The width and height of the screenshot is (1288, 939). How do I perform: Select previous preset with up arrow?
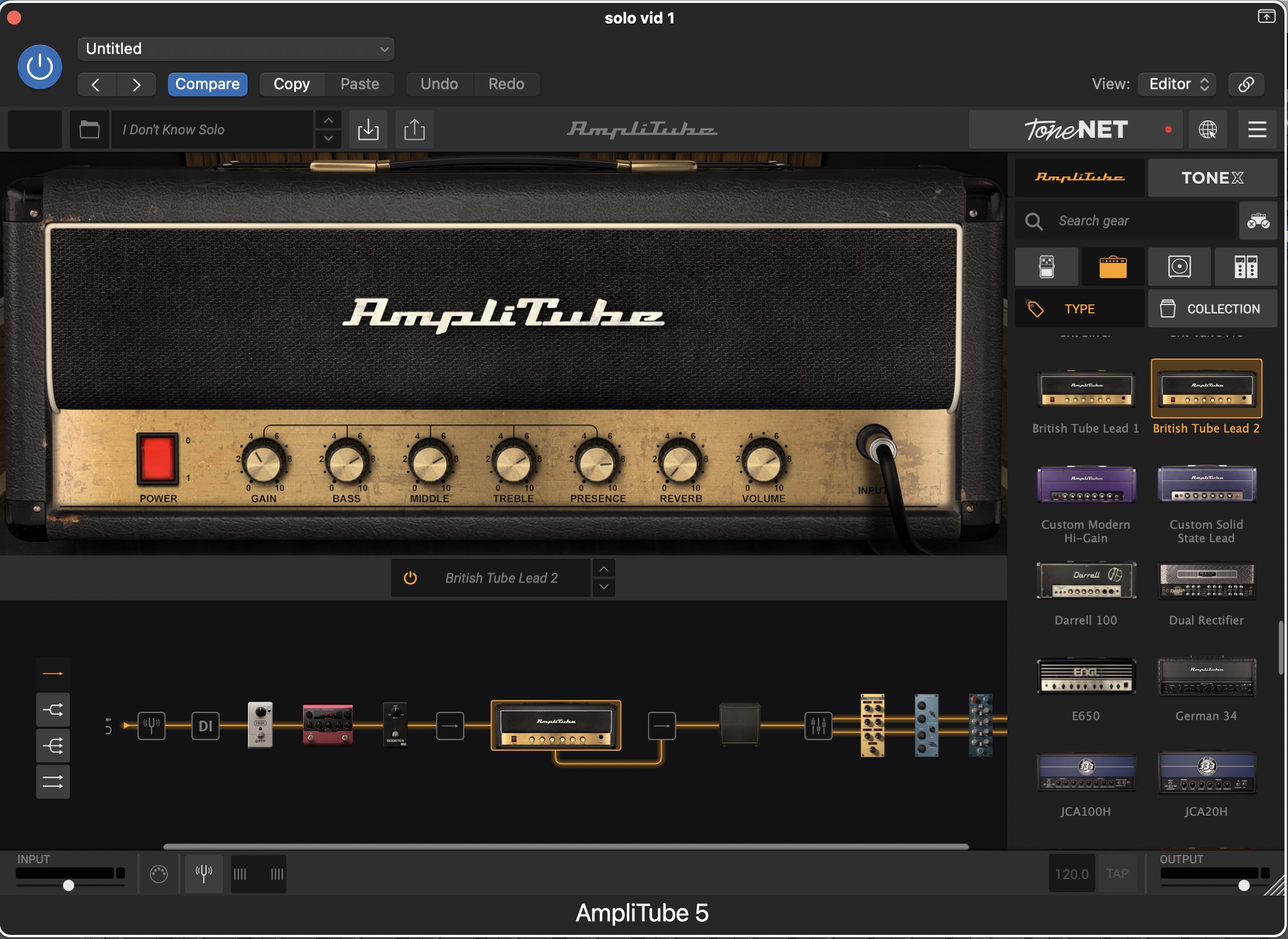coord(328,120)
